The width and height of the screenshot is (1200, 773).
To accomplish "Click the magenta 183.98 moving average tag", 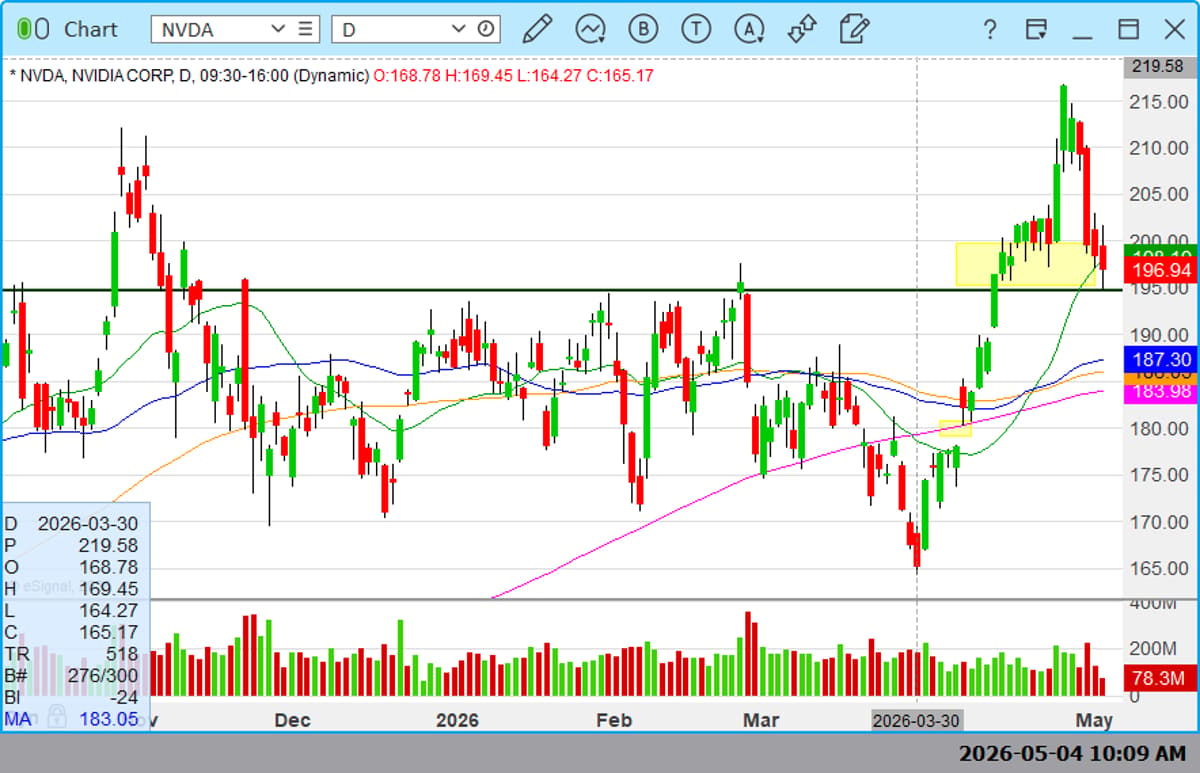I will point(1161,391).
